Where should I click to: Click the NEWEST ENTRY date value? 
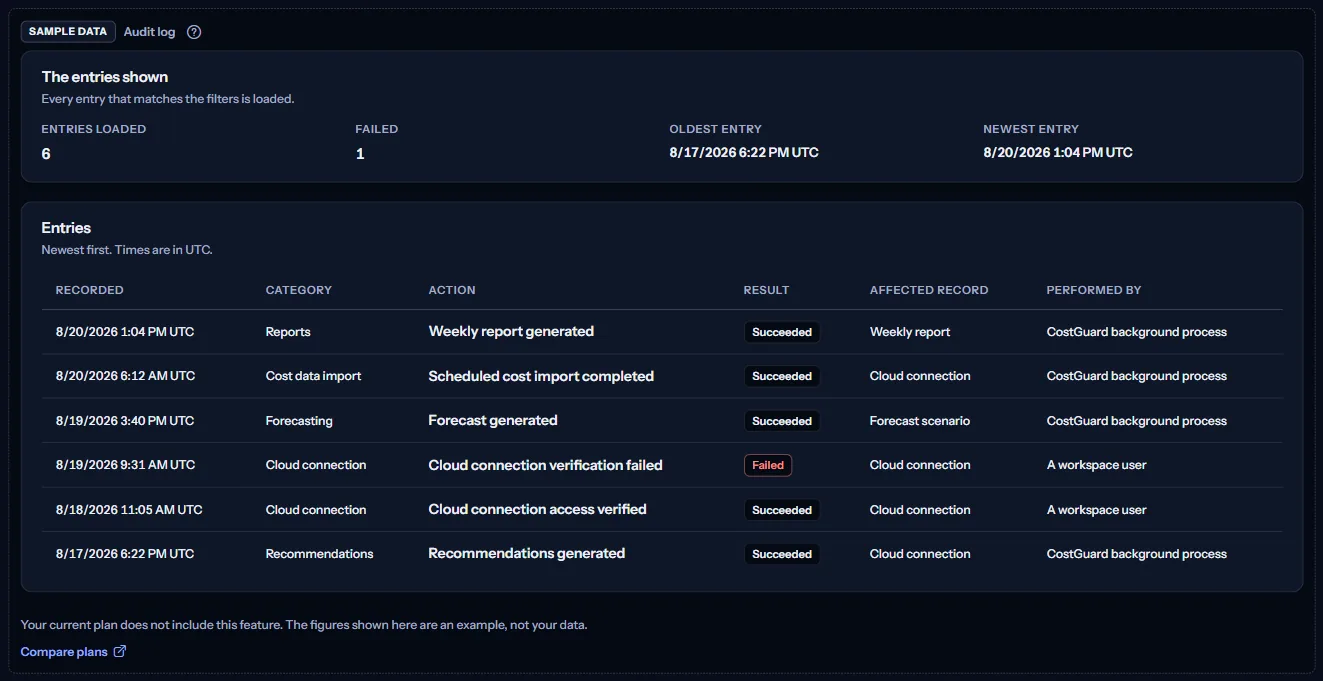(x=1058, y=153)
